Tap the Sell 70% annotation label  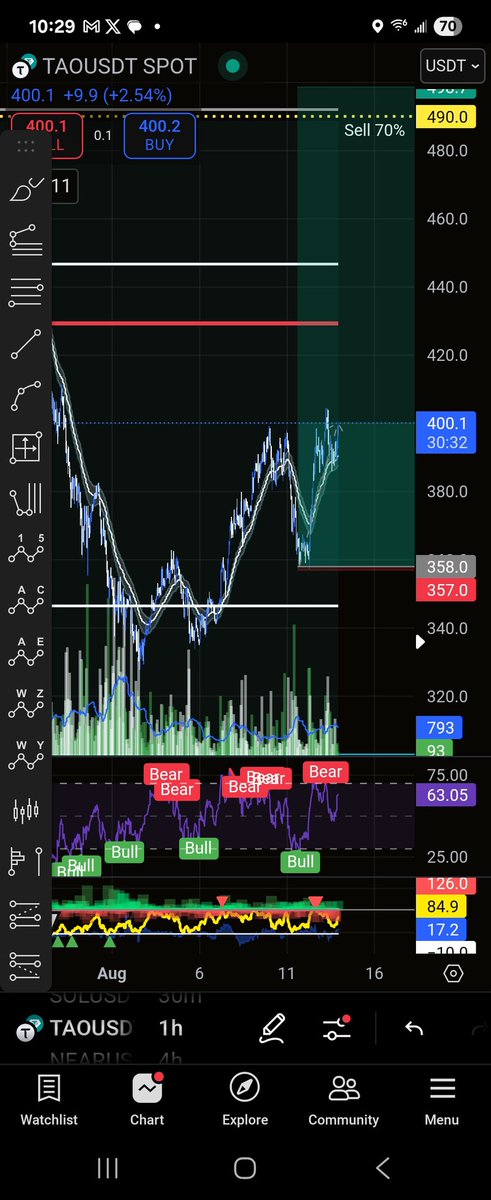tap(374, 130)
